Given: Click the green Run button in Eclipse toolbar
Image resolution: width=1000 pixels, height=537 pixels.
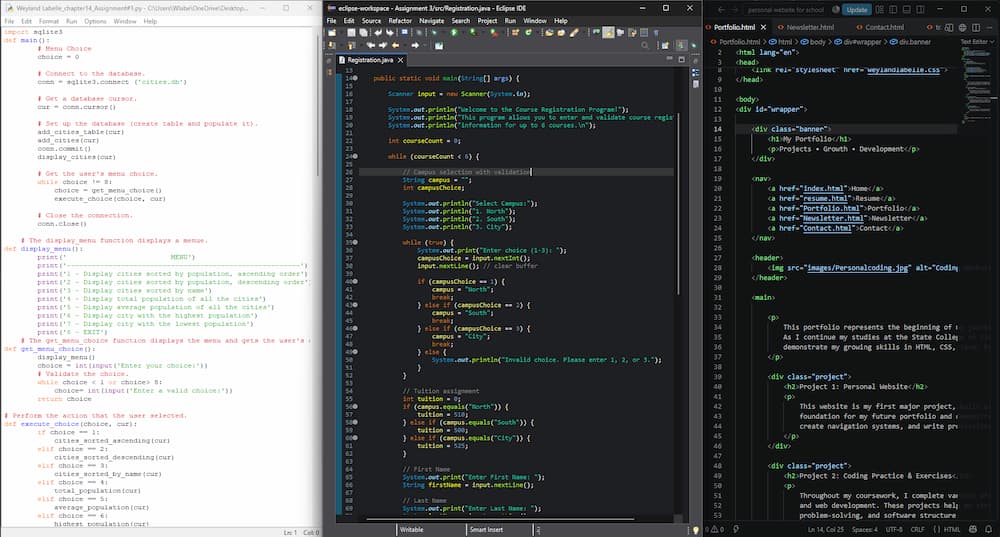Looking at the screenshot, I should 454,33.
